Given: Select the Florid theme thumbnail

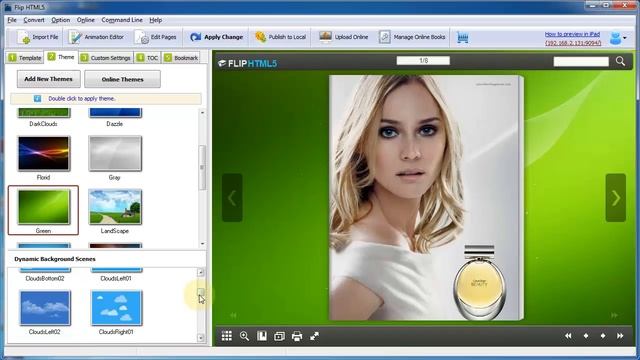Looking at the screenshot, I should pyautogui.click(x=44, y=154).
